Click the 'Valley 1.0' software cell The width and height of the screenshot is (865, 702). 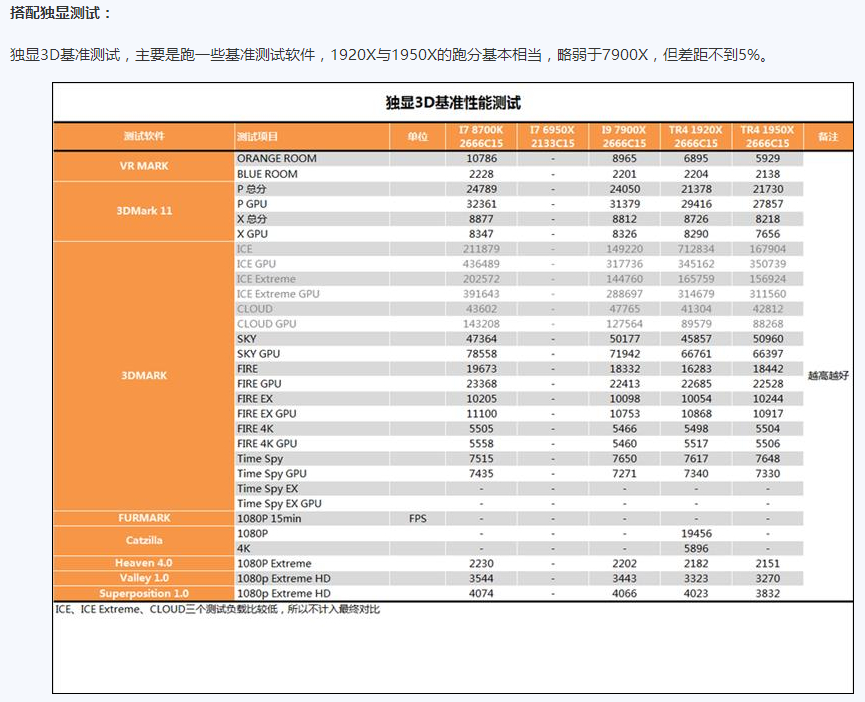(144, 578)
